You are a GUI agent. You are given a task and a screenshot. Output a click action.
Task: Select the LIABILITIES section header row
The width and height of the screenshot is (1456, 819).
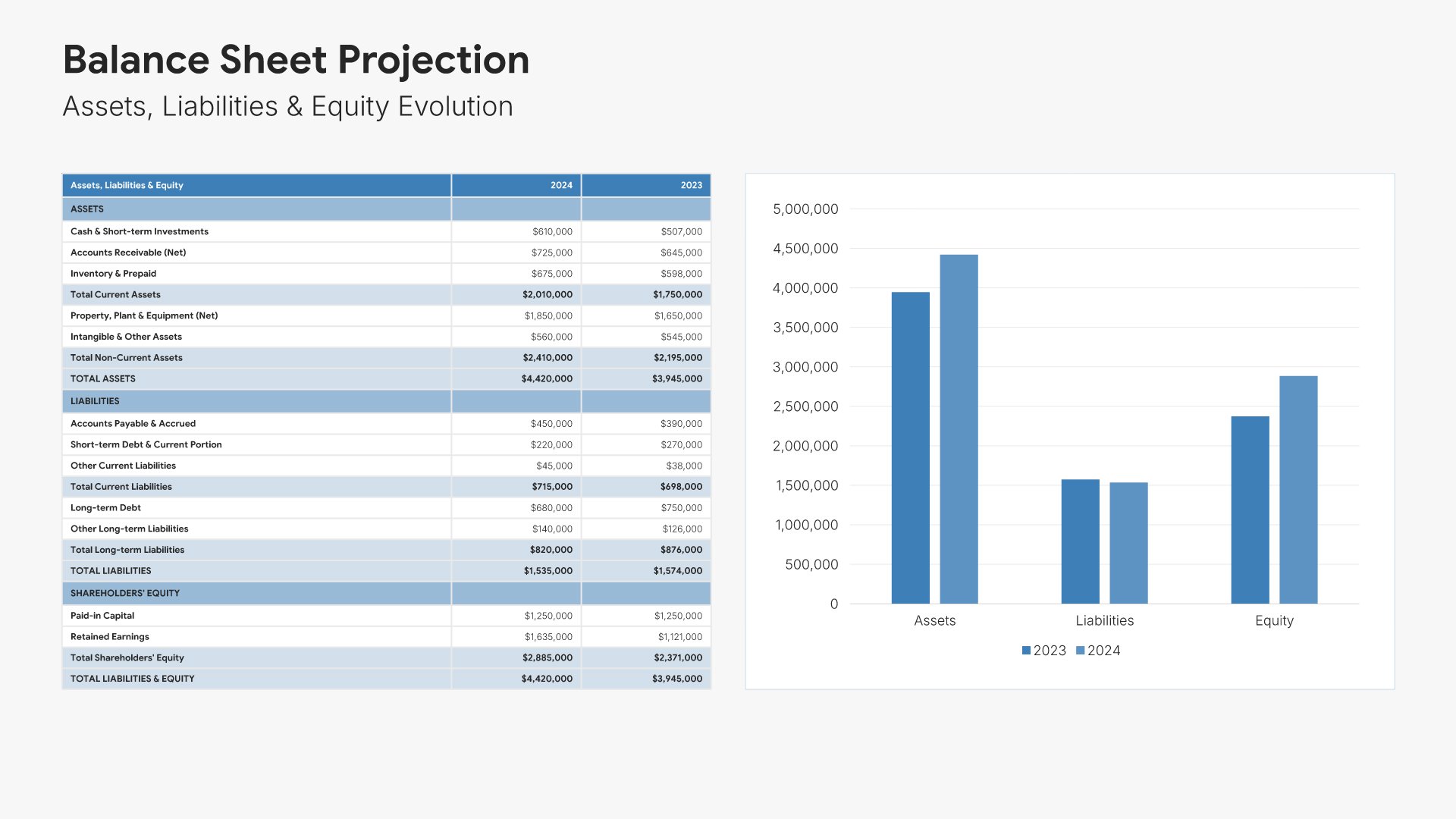[x=95, y=401]
